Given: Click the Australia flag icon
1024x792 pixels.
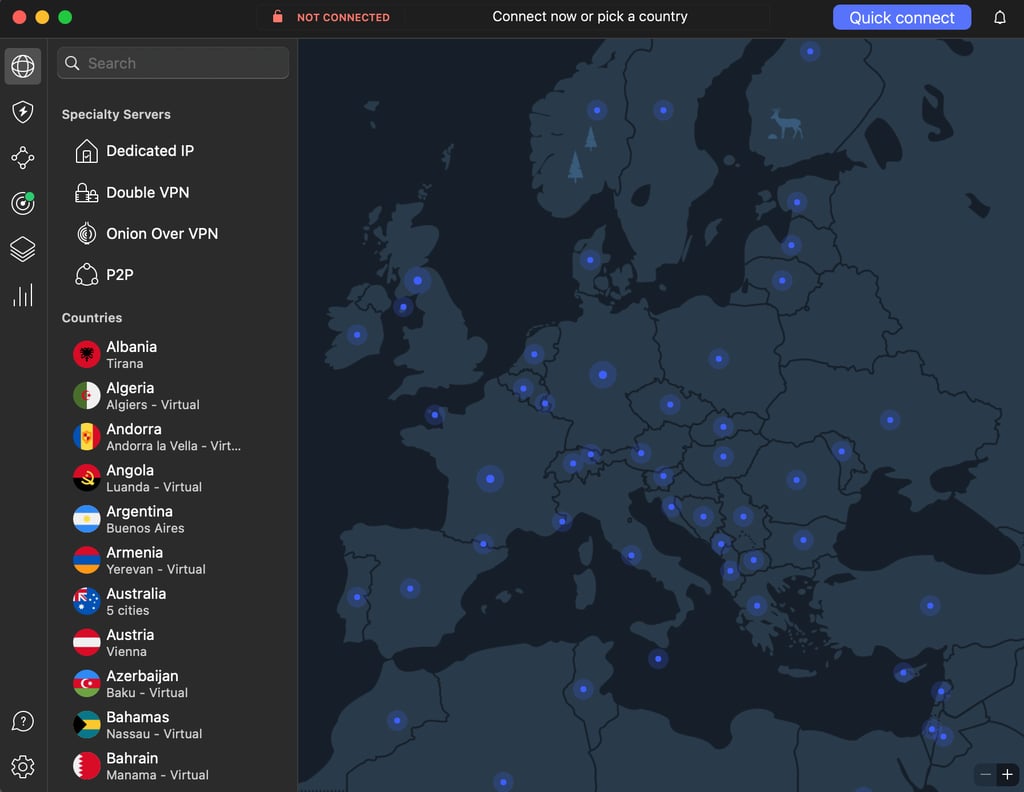Looking at the screenshot, I should point(86,601).
